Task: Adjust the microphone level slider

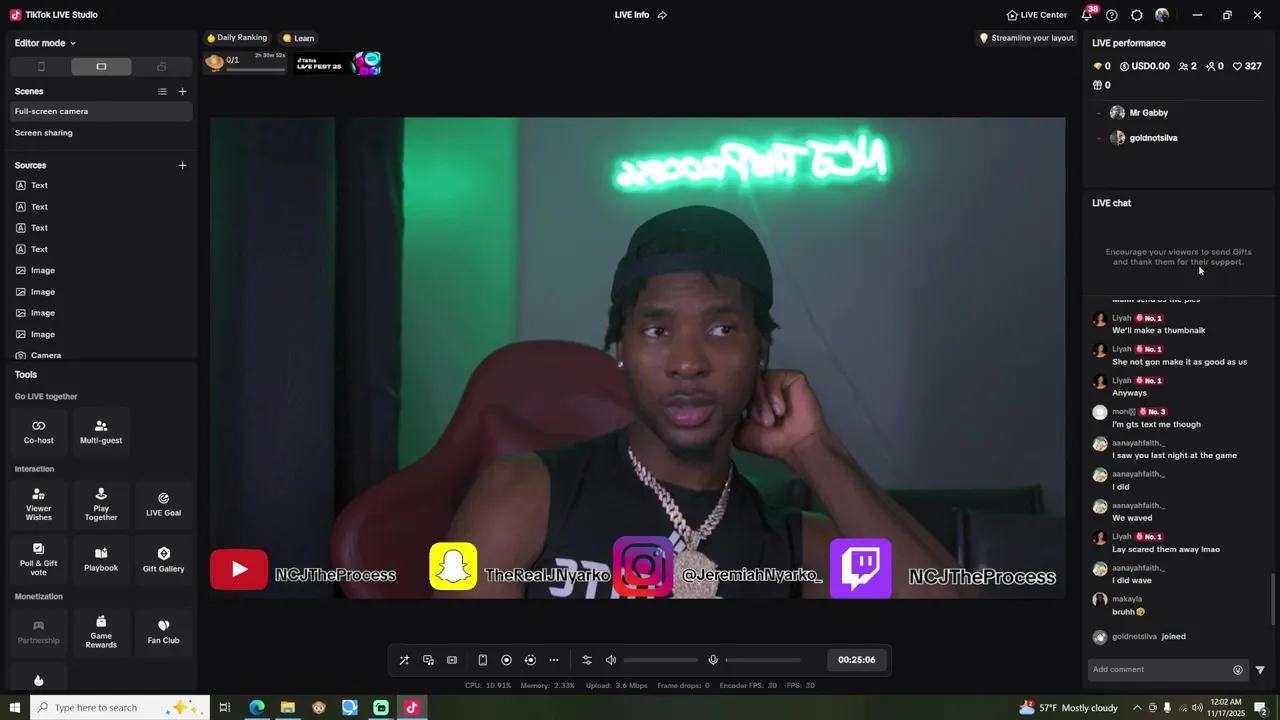Action: click(x=763, y=660)
